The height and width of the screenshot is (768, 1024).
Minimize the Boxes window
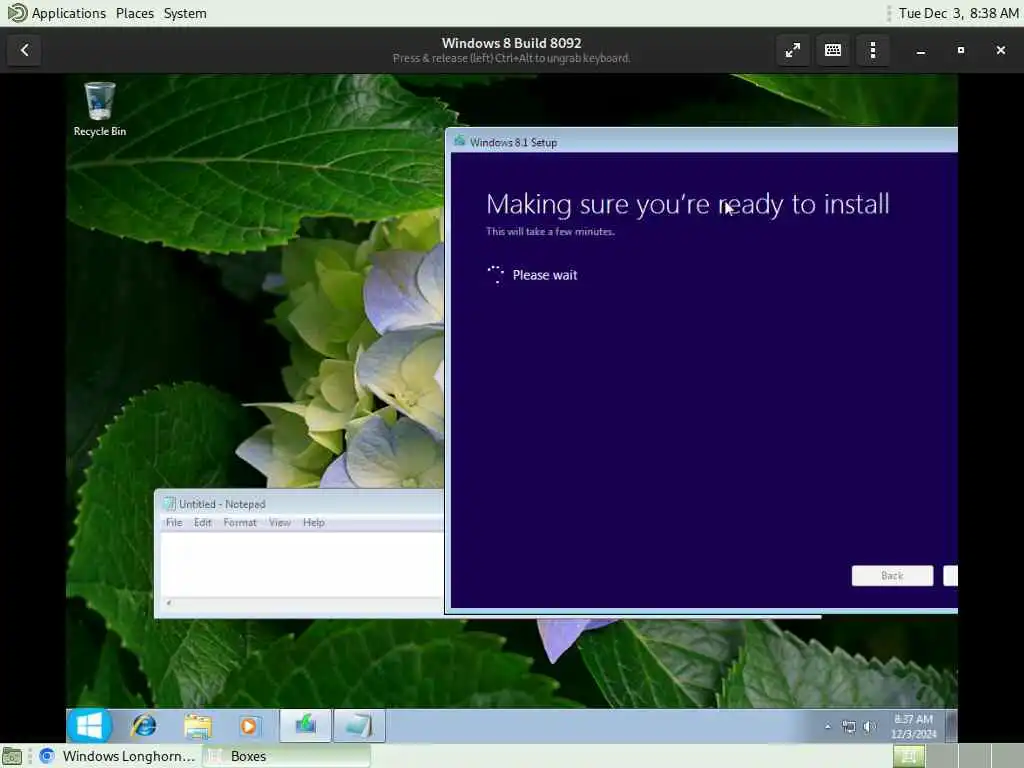pos(921,50)
